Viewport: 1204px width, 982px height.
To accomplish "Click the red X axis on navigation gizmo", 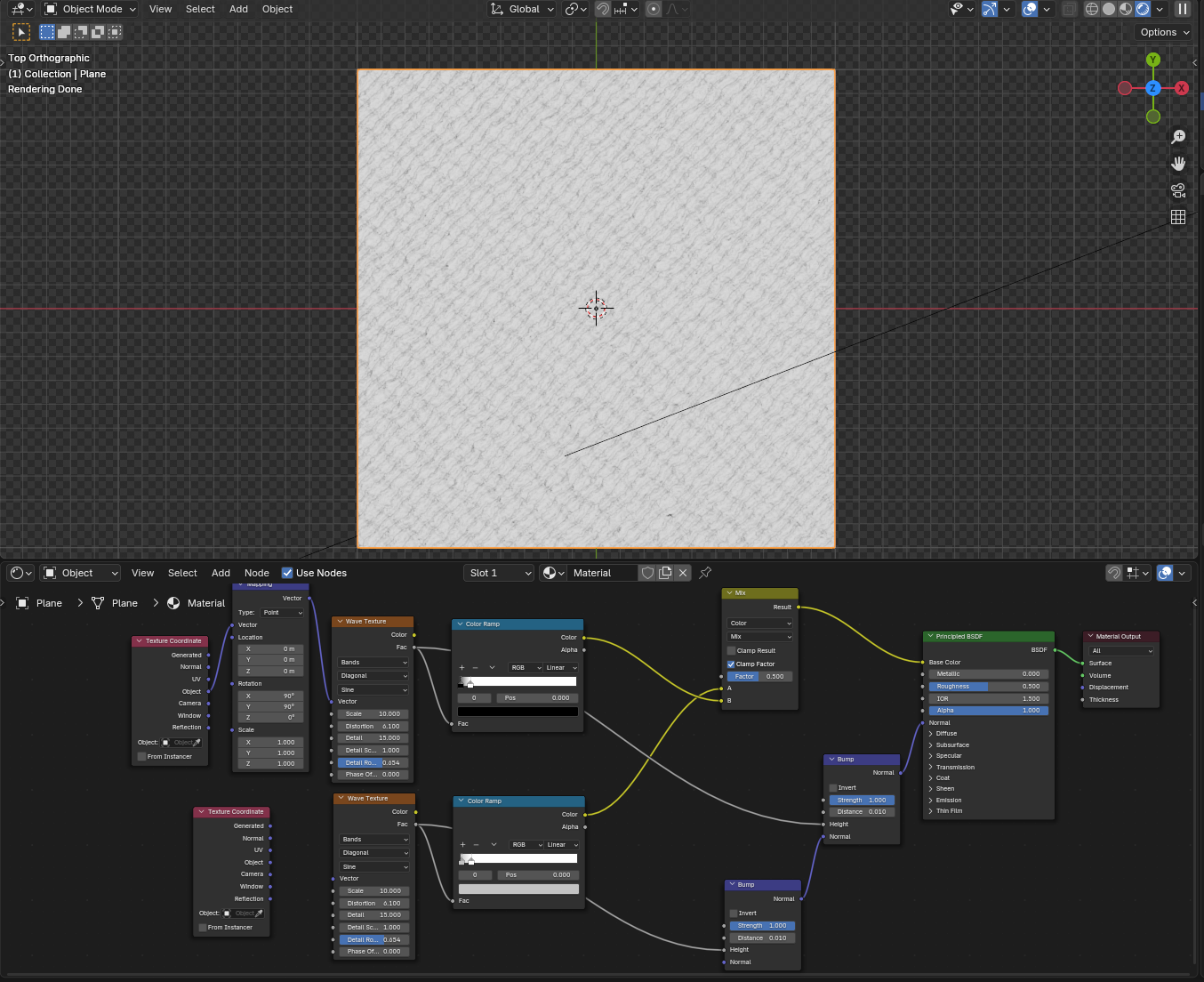I will (1182, 88).
